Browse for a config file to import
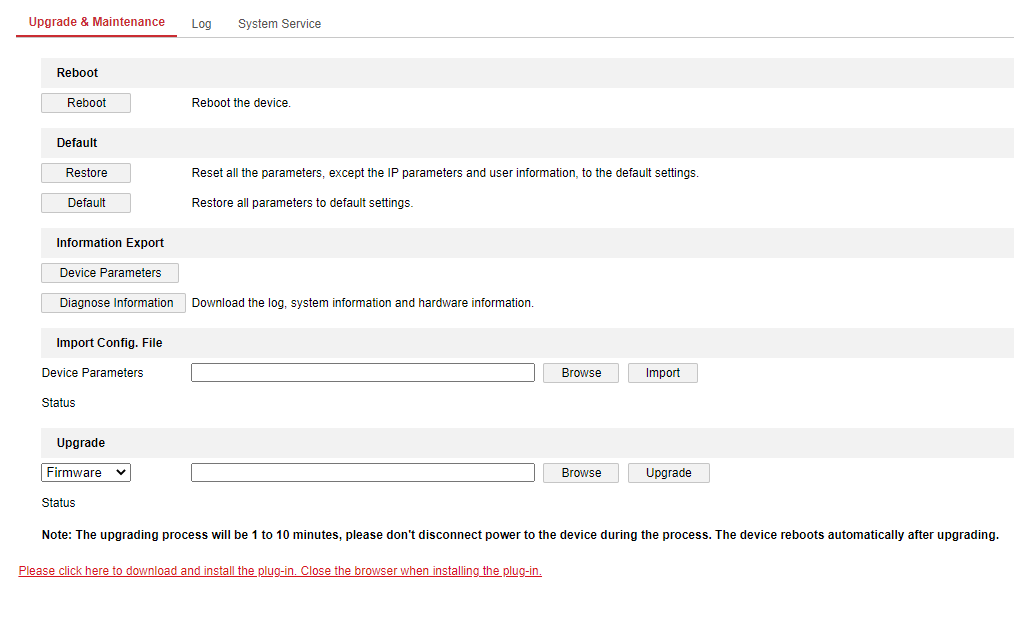Image resolution: width=1014 pixels, height=633 pixels. coord(581,373)
